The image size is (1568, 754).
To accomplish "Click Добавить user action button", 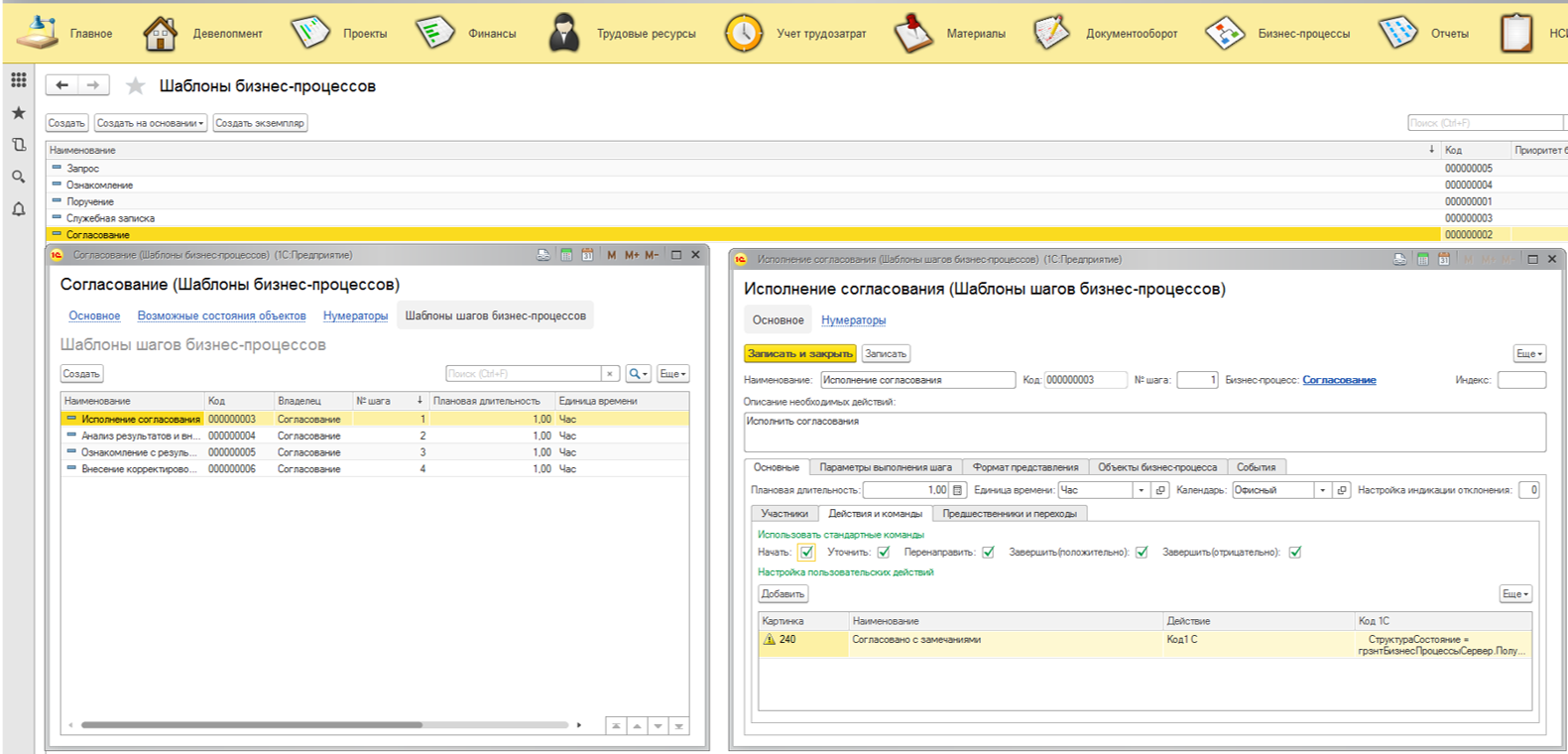I will coord(784,594).
